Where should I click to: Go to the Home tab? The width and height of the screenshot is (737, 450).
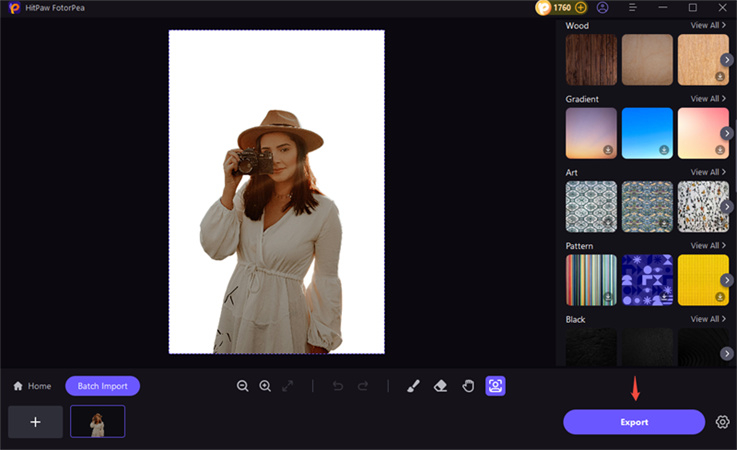click(32, 386)
